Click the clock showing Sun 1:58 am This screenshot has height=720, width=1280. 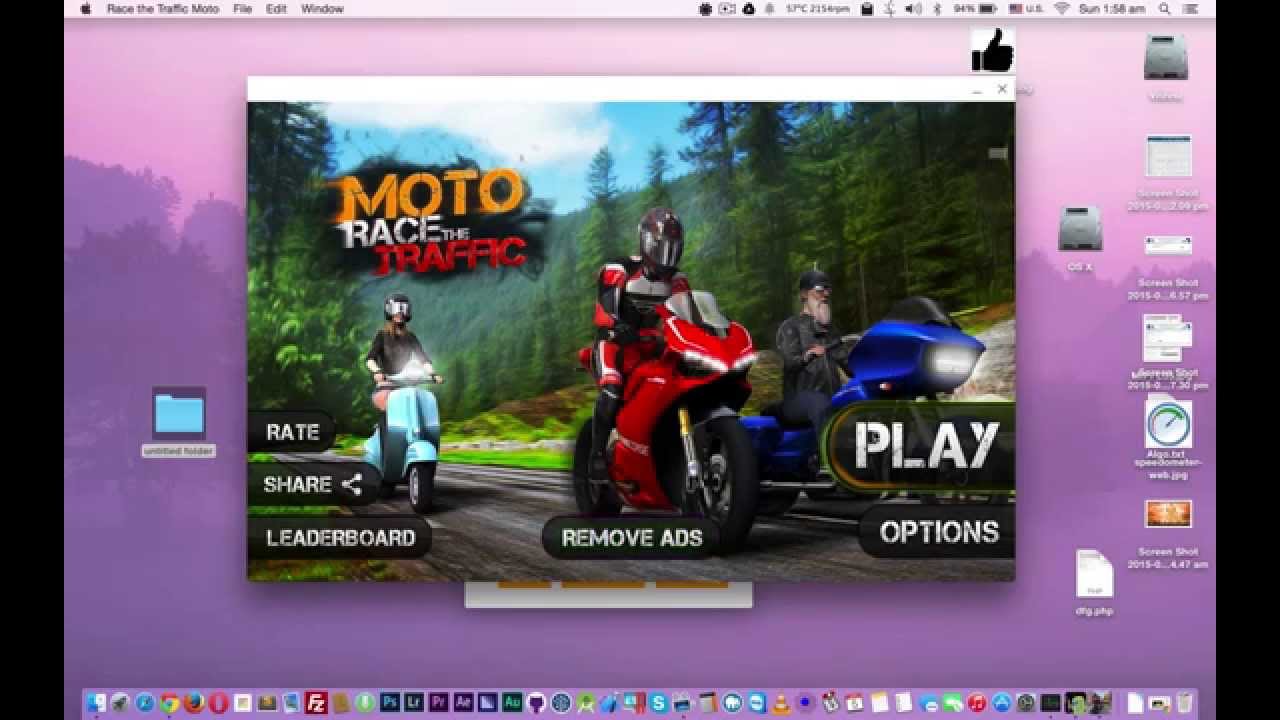point(1112,8)
